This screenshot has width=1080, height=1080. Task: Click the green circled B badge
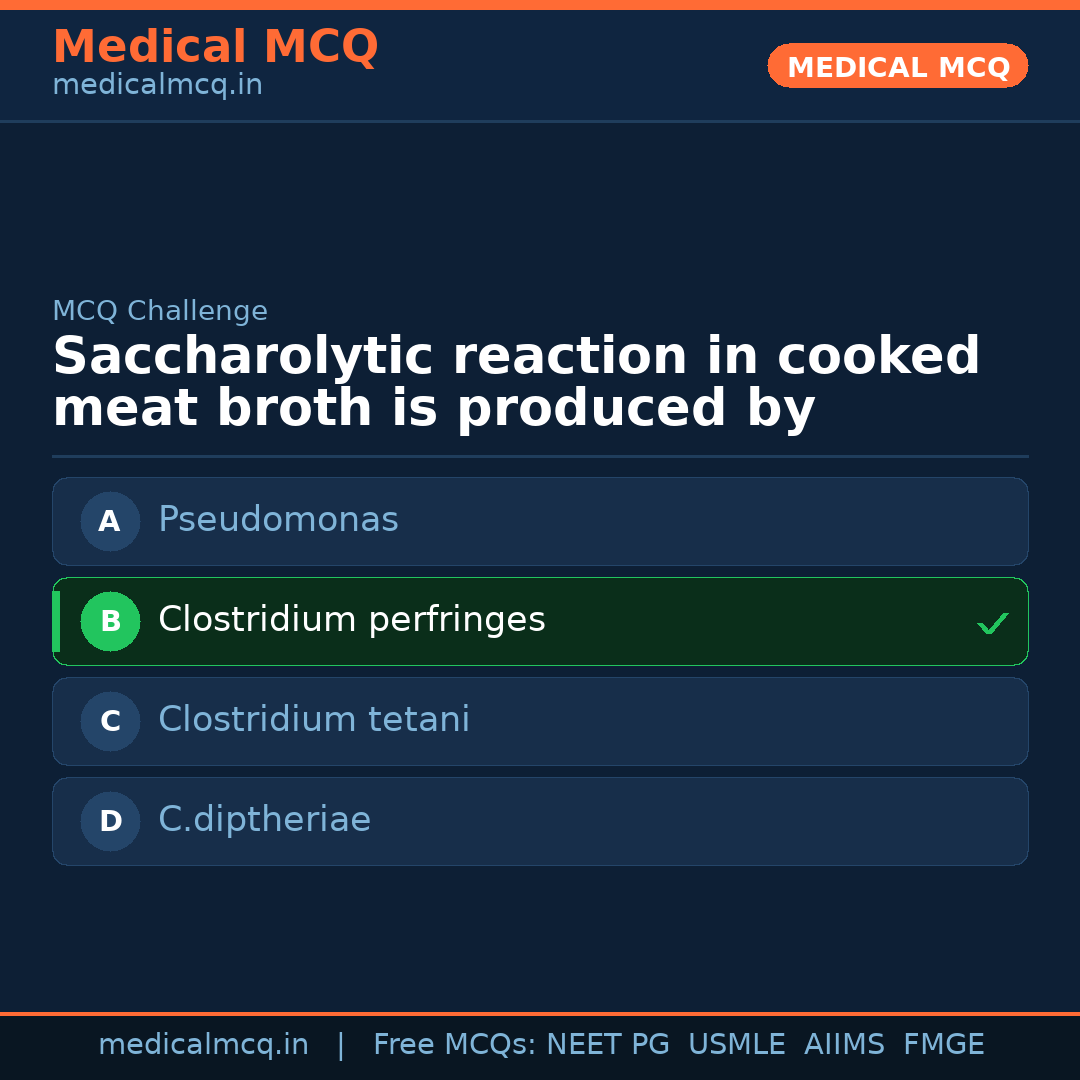point(110,621)
